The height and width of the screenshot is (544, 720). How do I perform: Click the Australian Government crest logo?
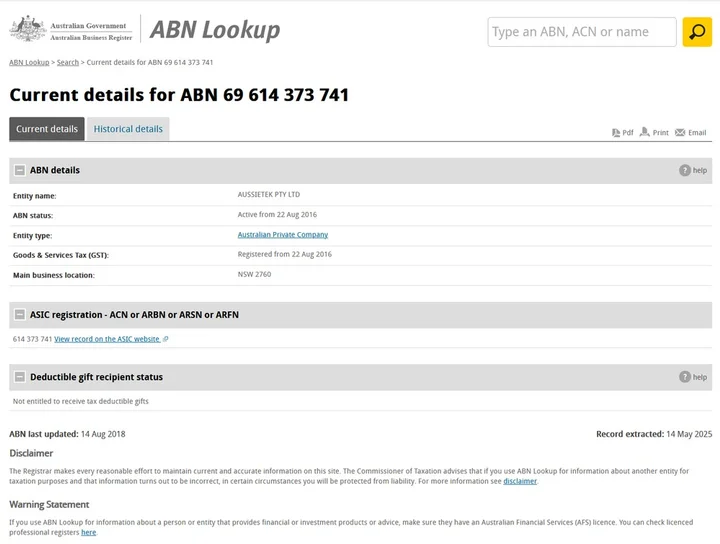point(28,29)
